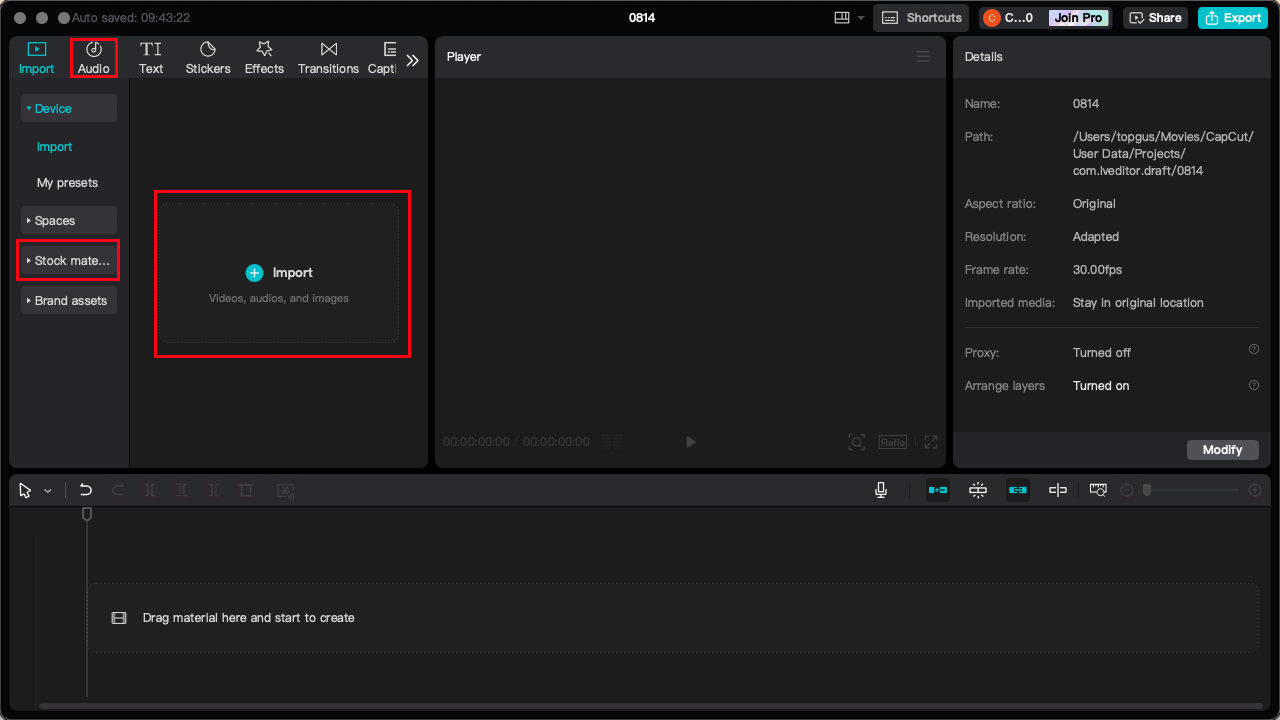
Task: Open the Text panel
Action: coord(151,57)
